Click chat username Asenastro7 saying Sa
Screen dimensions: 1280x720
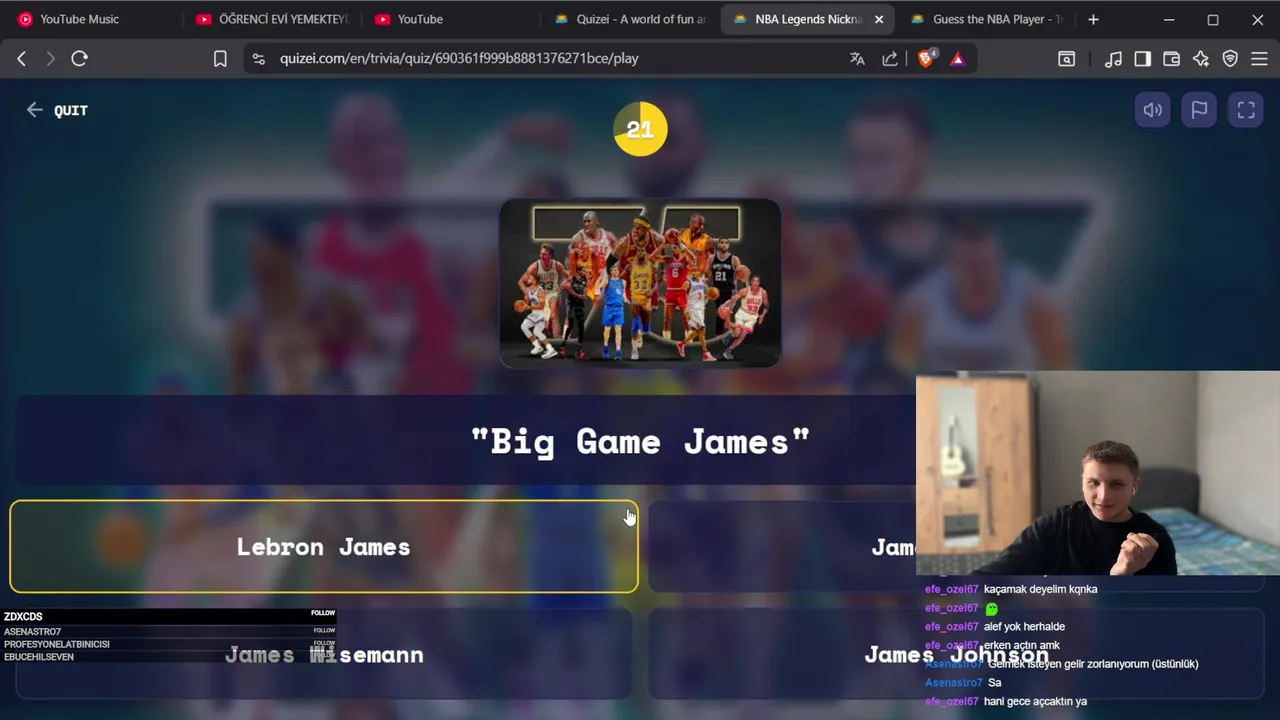(x=953, y=683)
